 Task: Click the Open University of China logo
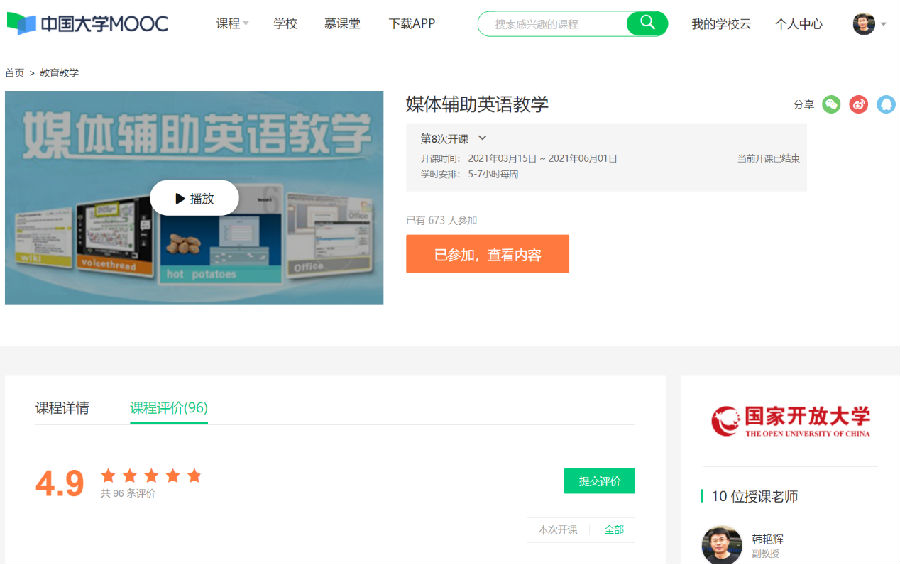coord(790,421)
